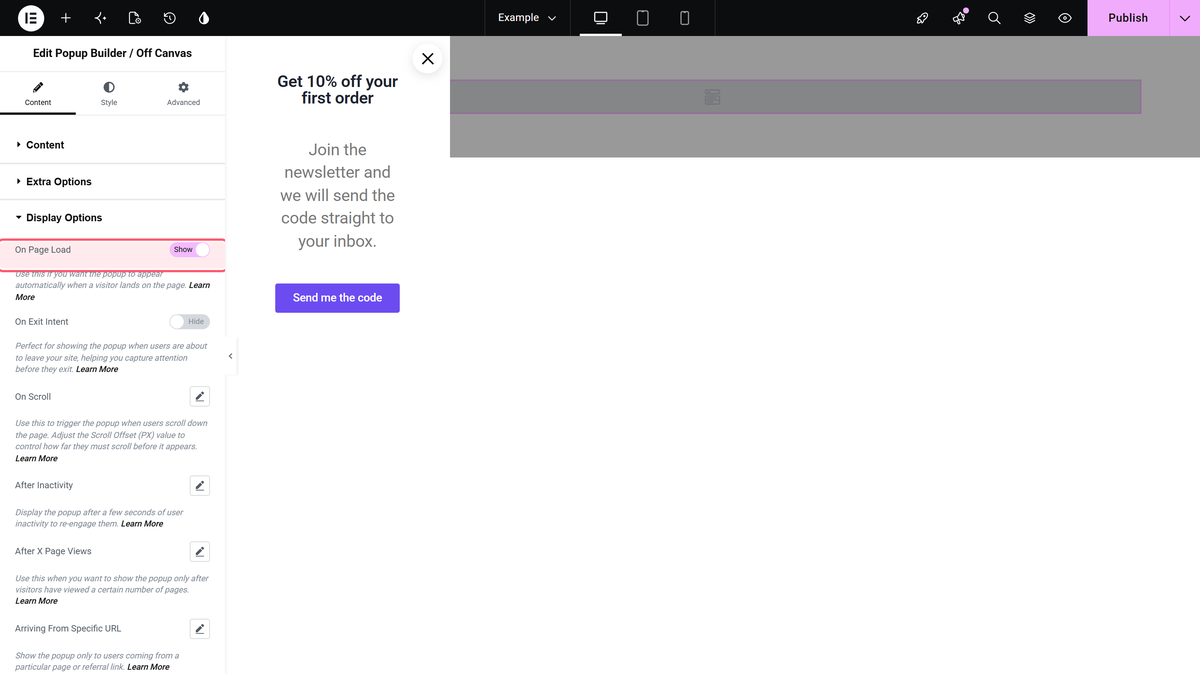Click the Publish button
Image resolution: width=1200 pixels, height=675 pixels.
pos(1128,18)
